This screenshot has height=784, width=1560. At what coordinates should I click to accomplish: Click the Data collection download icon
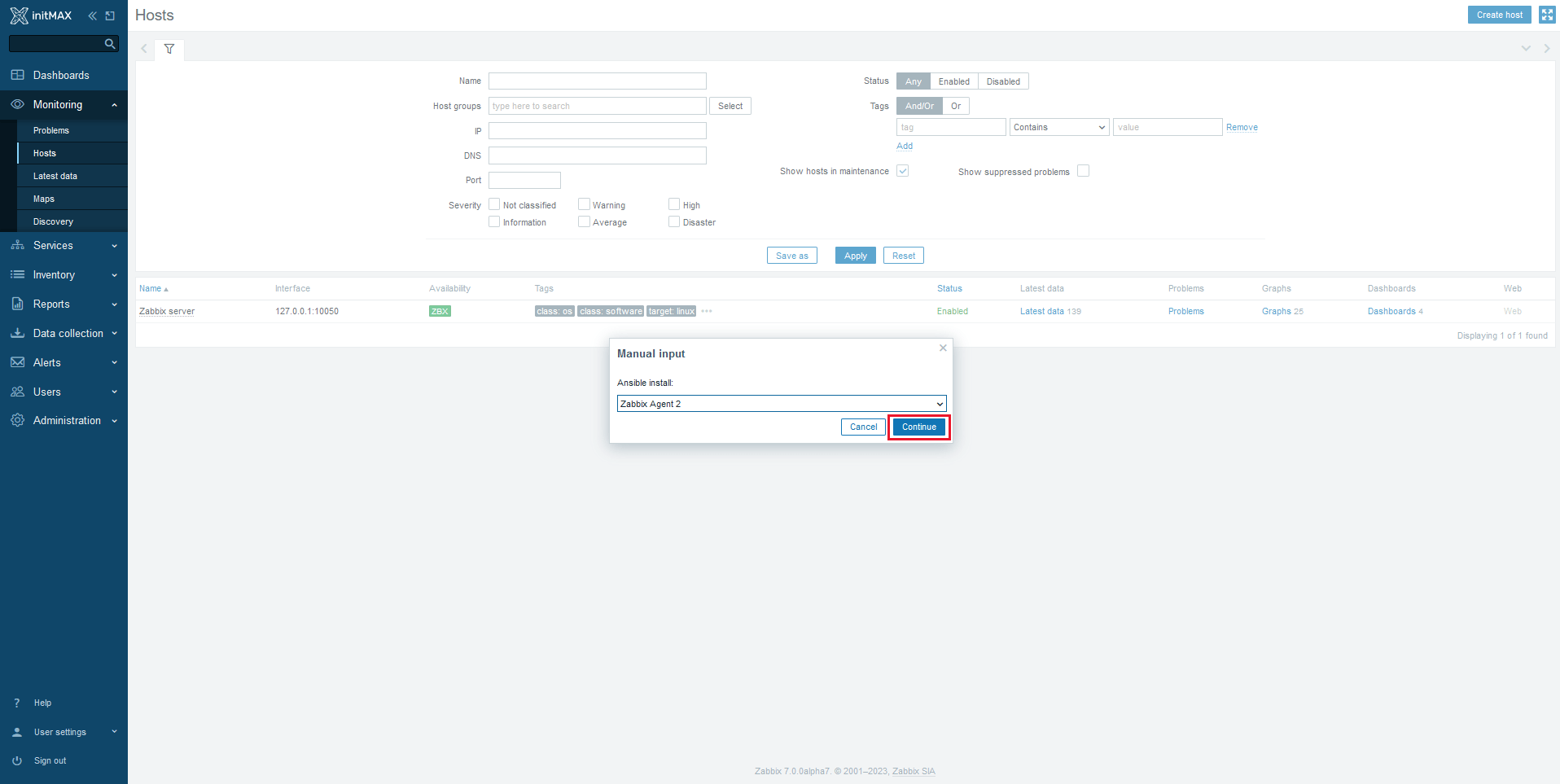pyautogui.click(x=17, y=333)
